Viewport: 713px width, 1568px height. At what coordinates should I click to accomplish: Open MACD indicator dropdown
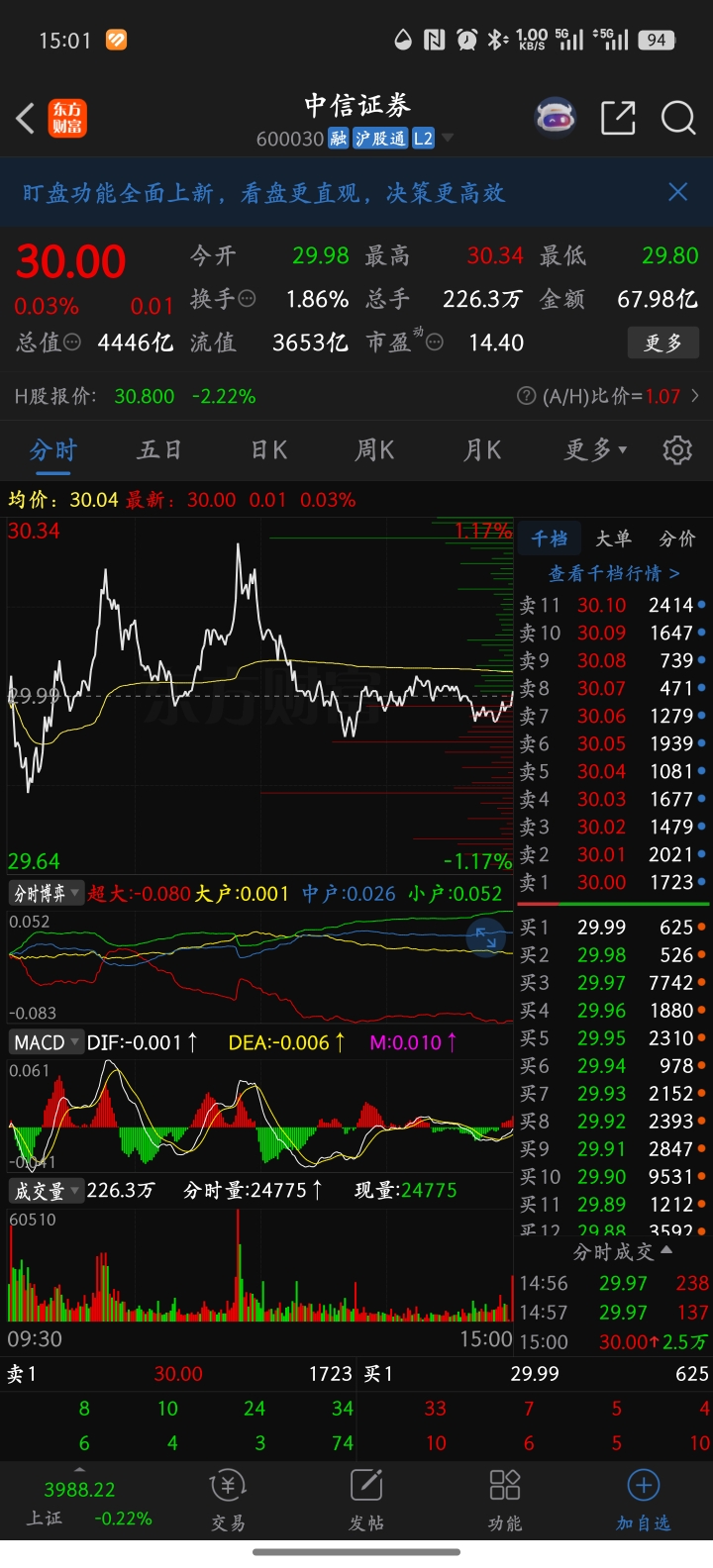(46, 1042)
